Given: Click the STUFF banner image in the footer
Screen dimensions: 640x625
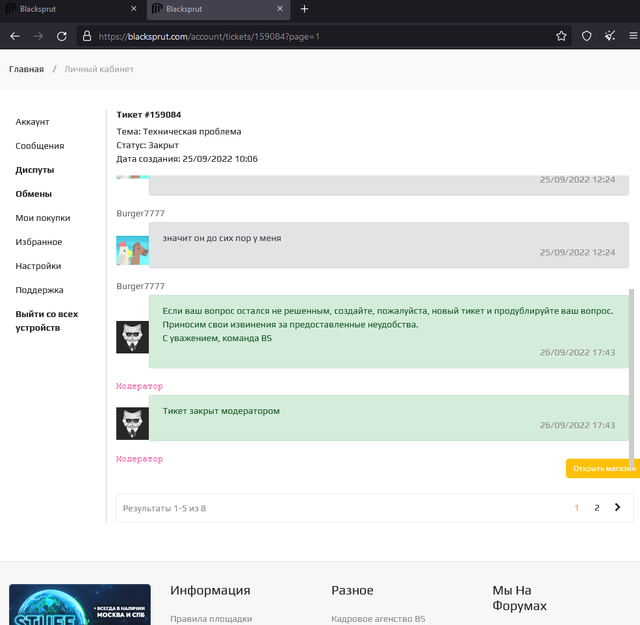Looking at the screenshot, I should pyautogui.click(x=80, y=604).
